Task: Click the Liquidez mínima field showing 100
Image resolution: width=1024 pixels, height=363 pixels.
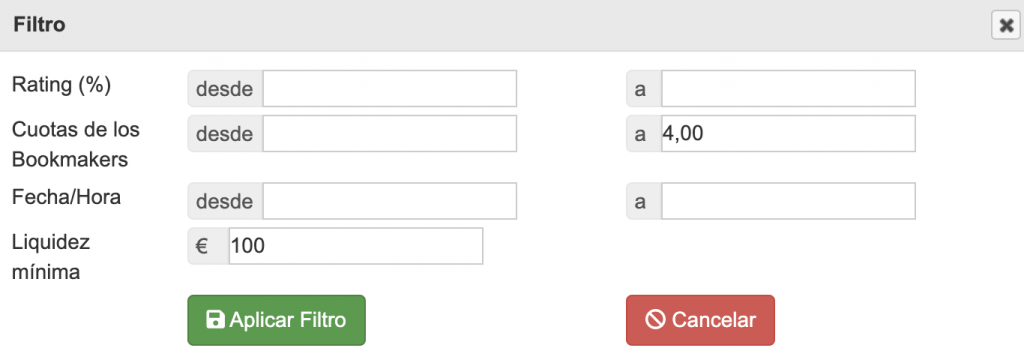Action: click(356, 246)
